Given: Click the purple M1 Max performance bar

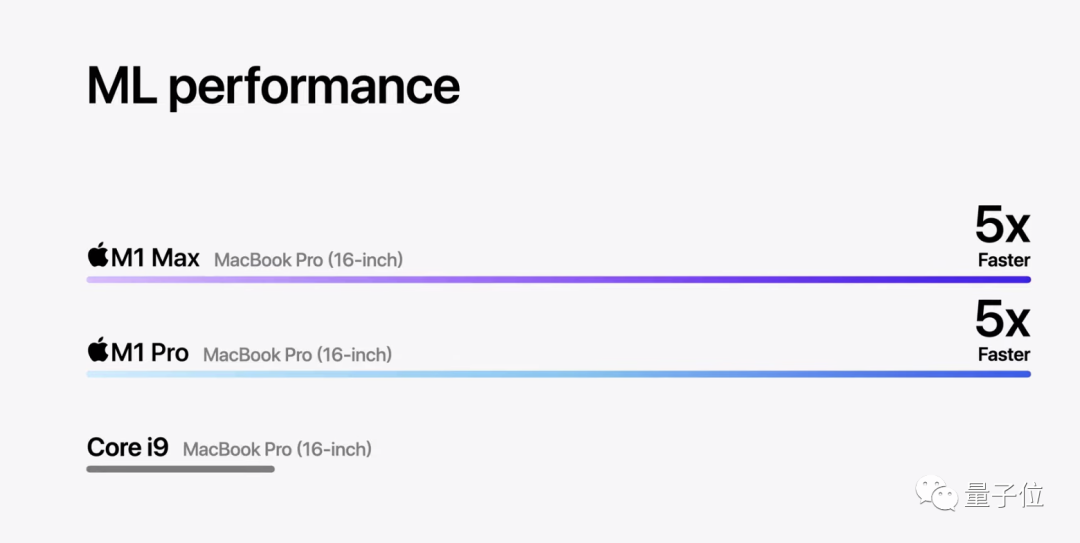Looking at the screenshot, I should [558, 280].
